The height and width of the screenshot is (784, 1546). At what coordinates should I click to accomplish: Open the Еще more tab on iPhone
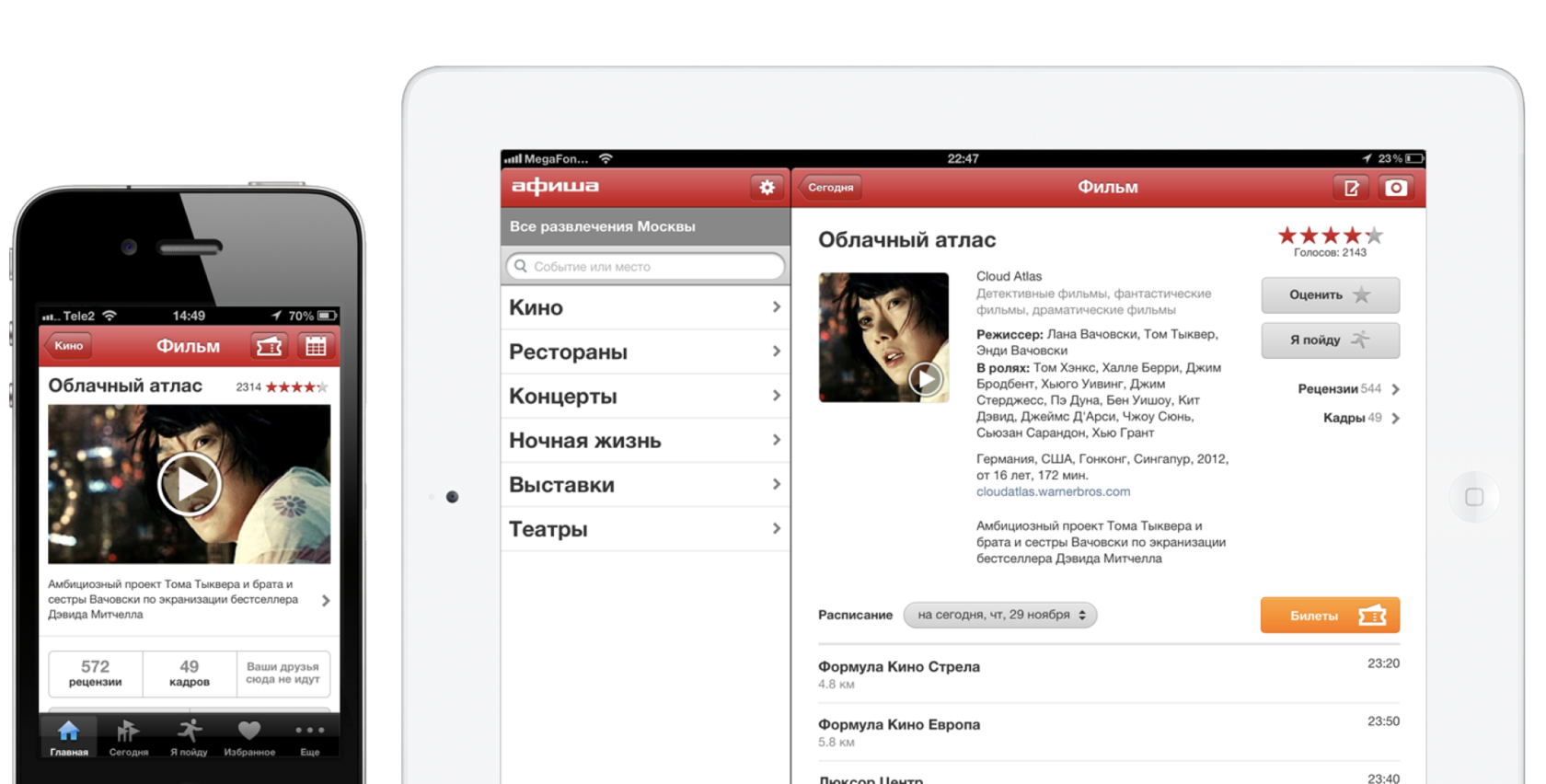coord(310,738)
